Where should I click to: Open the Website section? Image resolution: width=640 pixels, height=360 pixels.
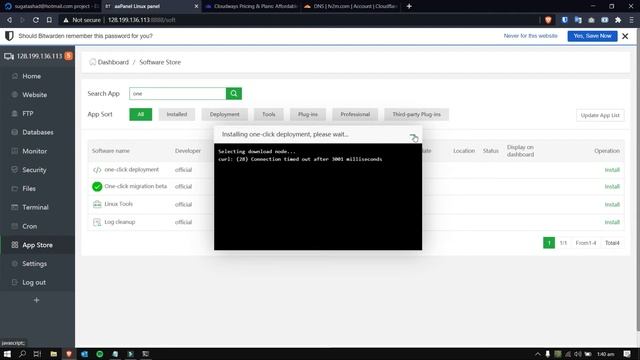pyautogui.click(x=34, y=95)
